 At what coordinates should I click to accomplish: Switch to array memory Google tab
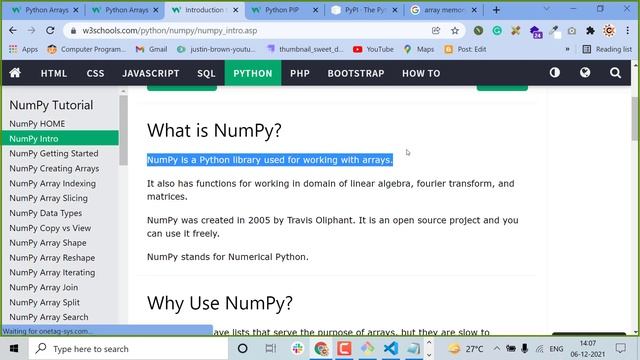(444, 10)
